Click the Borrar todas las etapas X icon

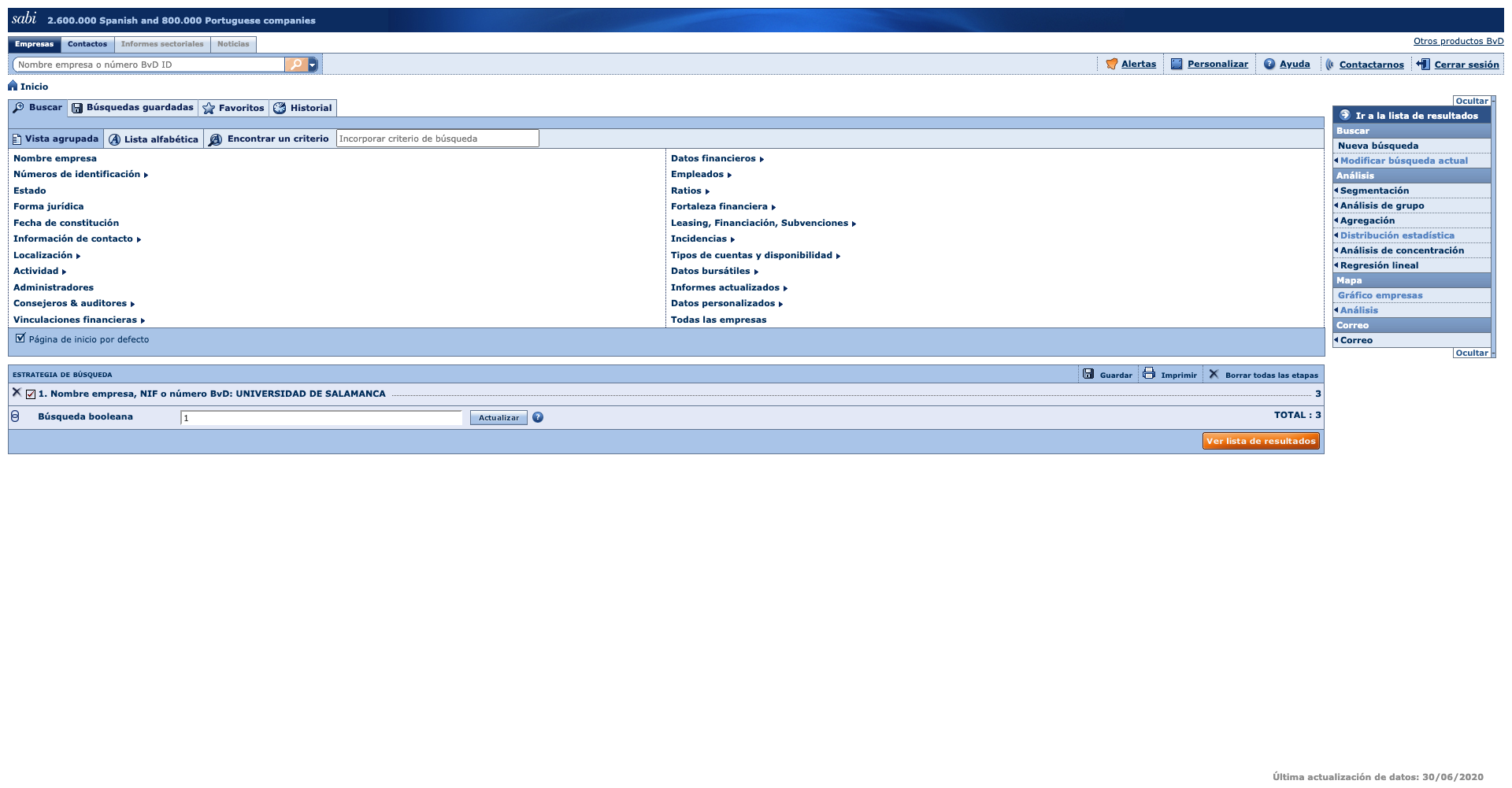click(1214, 374)
